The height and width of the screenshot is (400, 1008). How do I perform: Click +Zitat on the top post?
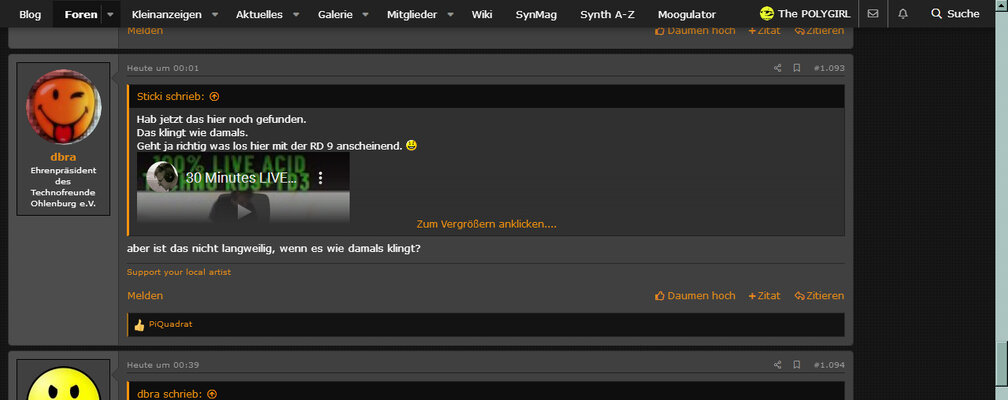(764, 31)
